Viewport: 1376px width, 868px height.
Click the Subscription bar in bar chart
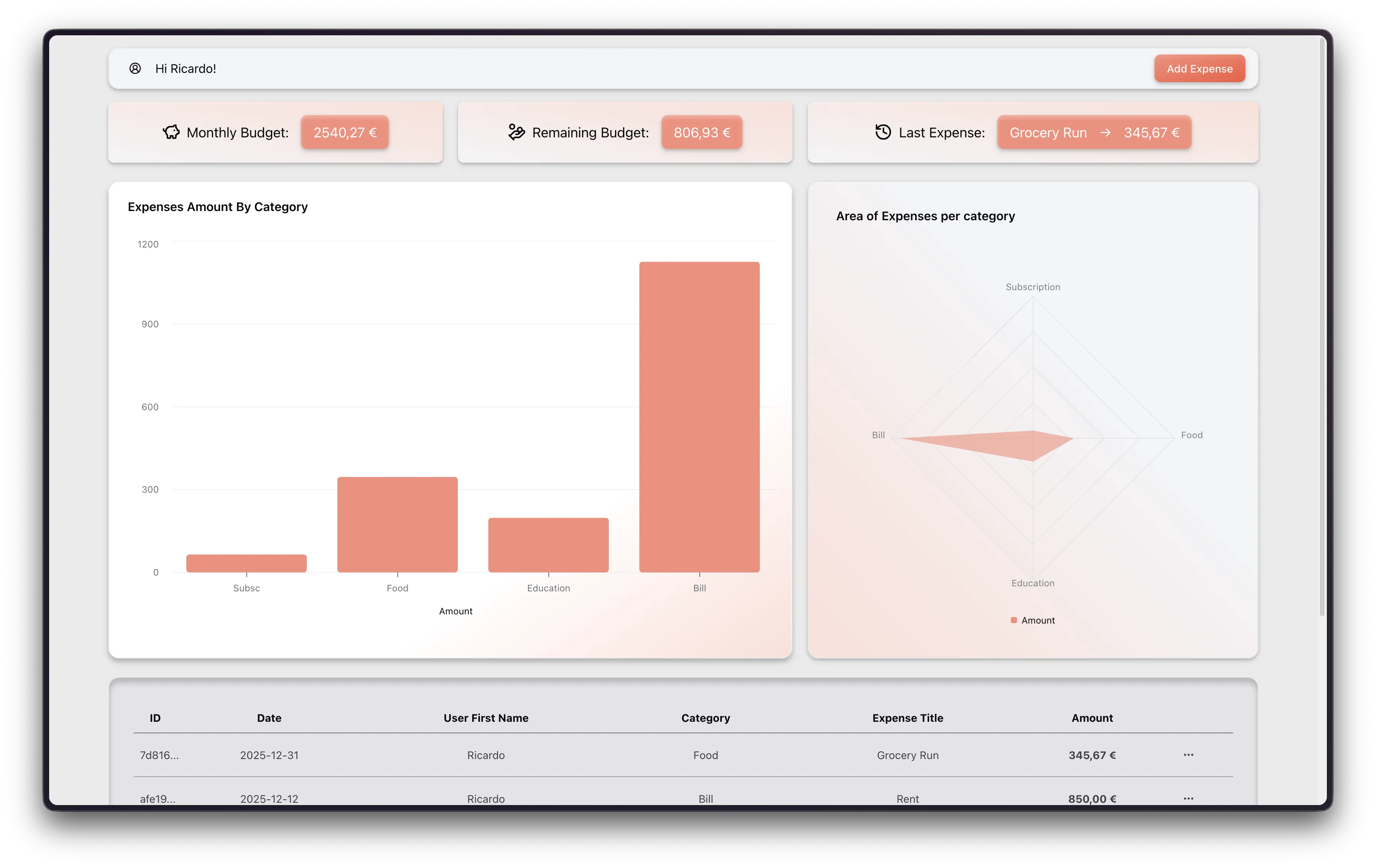pos(246,563)
